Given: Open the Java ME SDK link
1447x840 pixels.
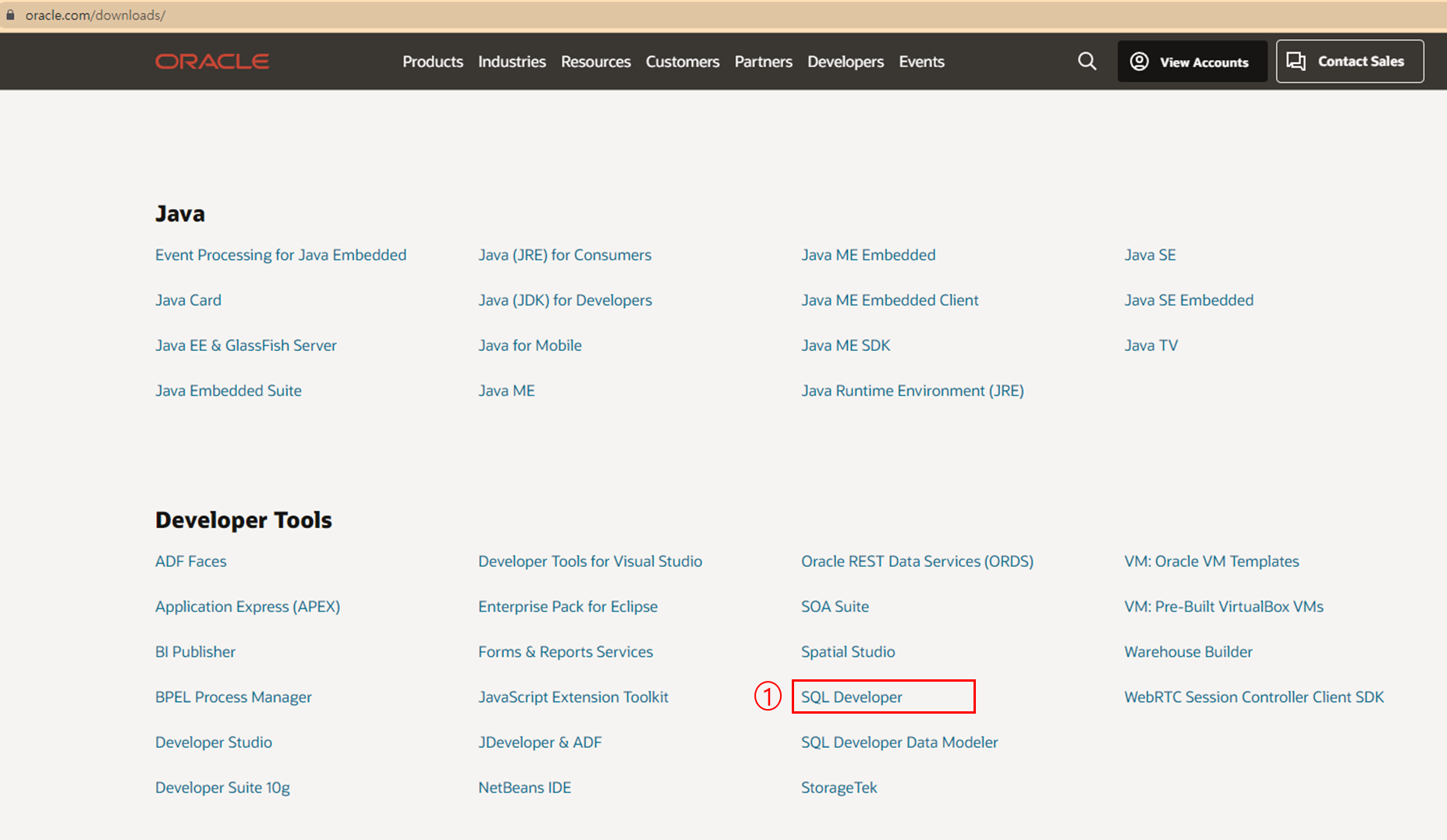Looking at the screenshot, I should click(846, 346).
